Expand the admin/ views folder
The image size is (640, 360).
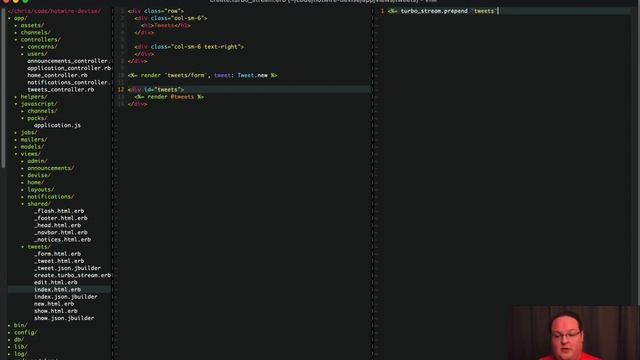coord(37,161)
